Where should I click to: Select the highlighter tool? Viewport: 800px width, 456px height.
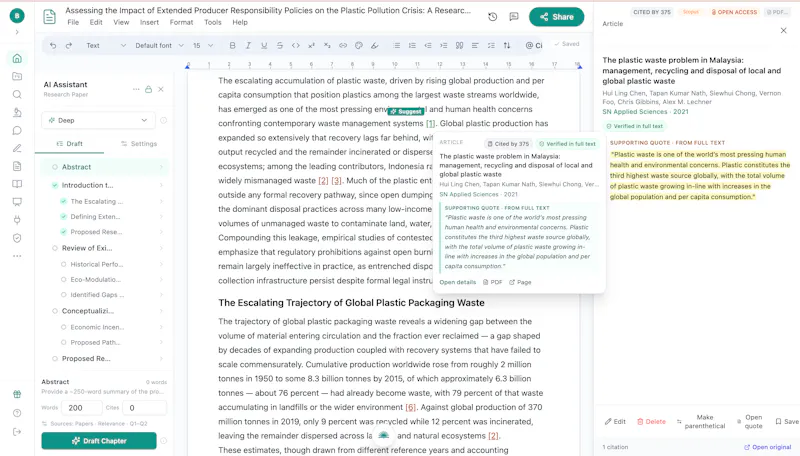pos(374,45)
